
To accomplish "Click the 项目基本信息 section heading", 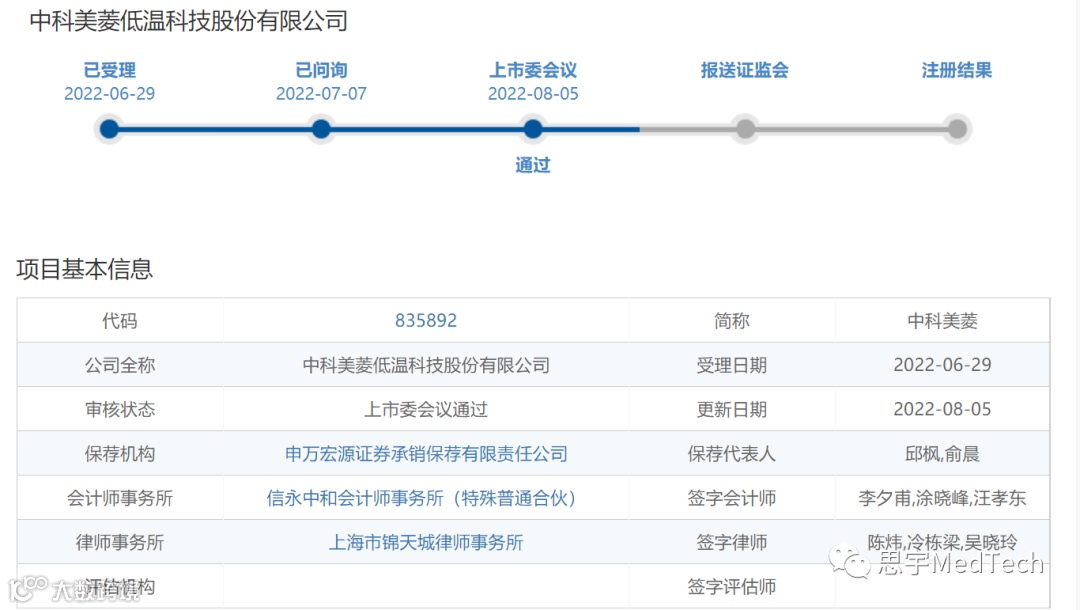I will [x=84, y=269].
